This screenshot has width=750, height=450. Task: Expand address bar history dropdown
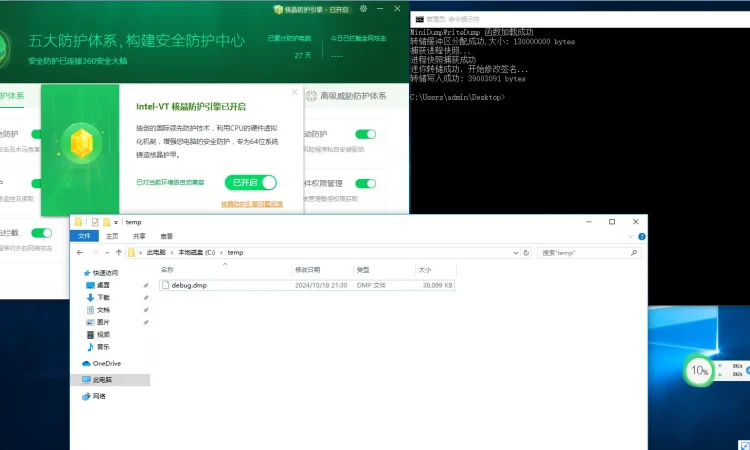tap(516, 252)
